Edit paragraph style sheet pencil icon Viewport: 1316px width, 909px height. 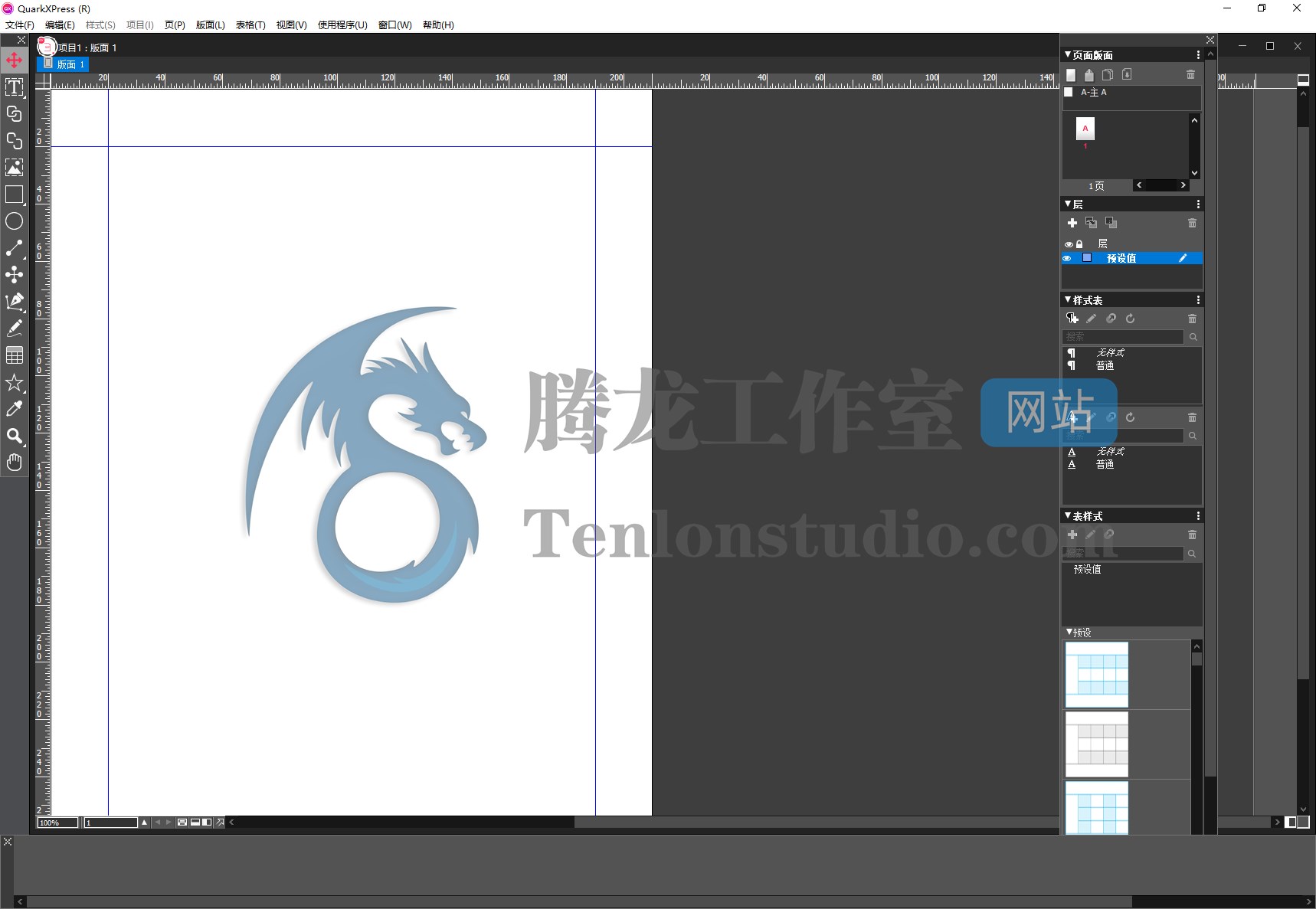[x=1092, y=319]
